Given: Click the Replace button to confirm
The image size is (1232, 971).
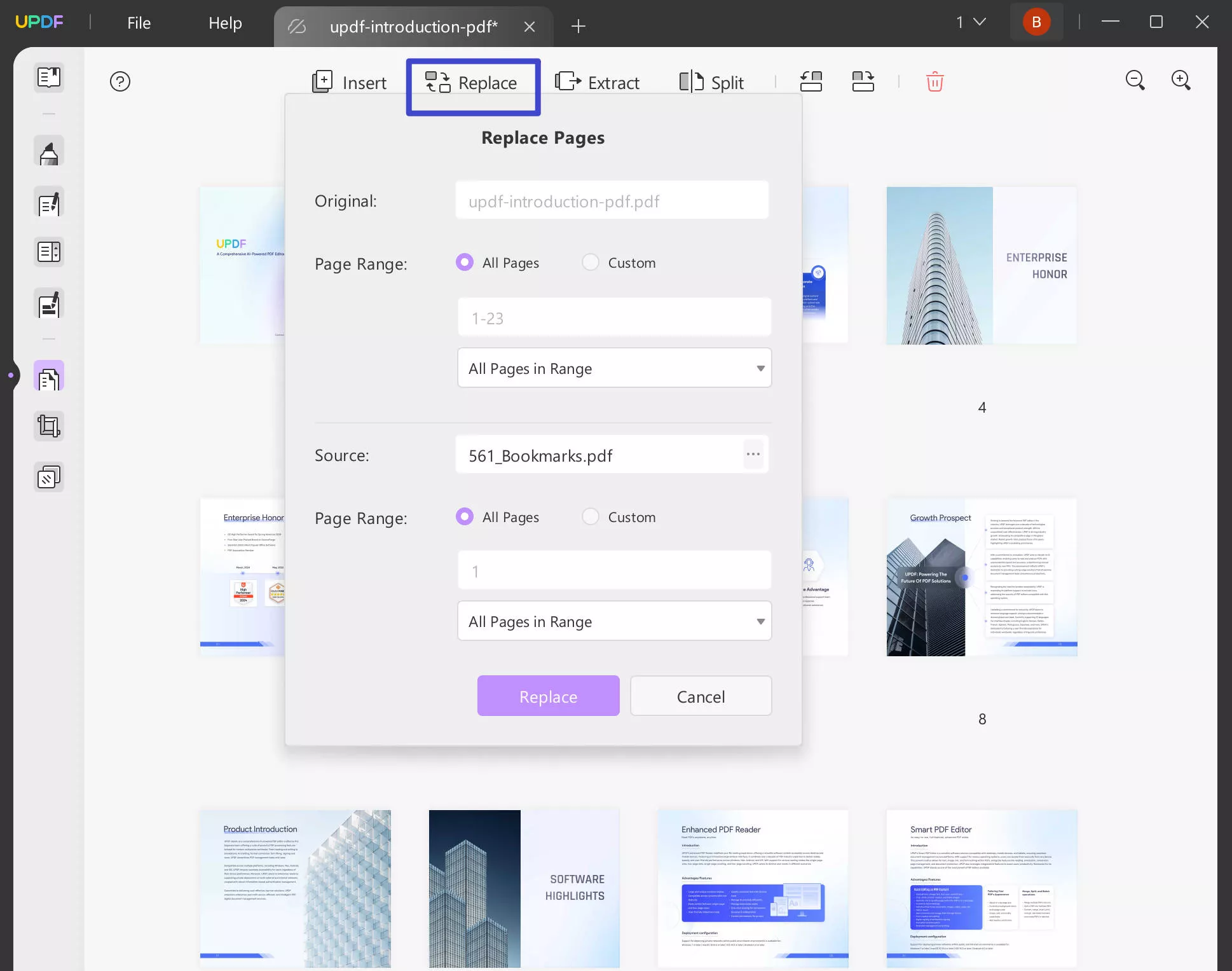Looking at the screenshot, I should (x=548, y=696).
